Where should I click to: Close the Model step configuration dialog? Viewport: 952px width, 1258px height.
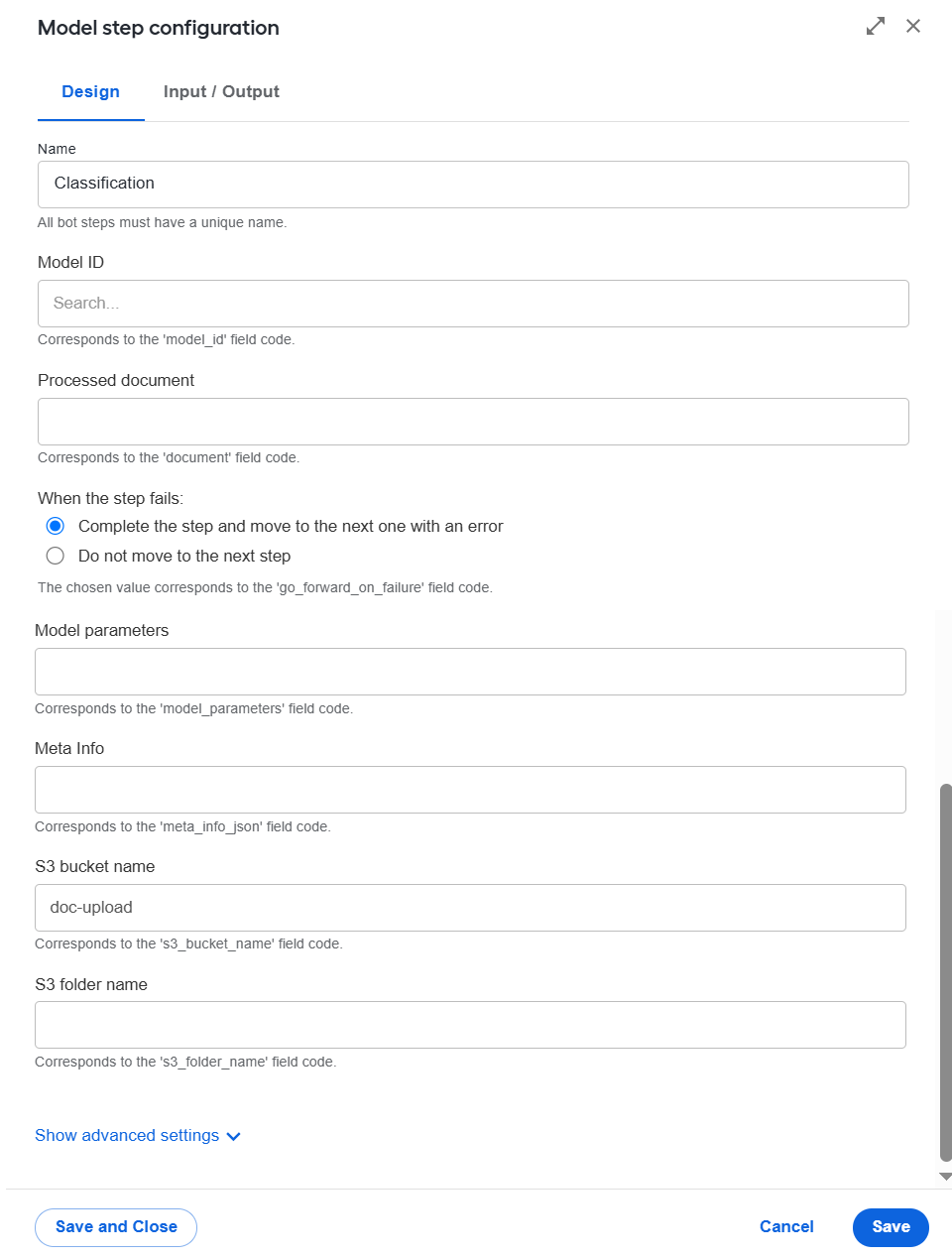[x=913, y=26]
